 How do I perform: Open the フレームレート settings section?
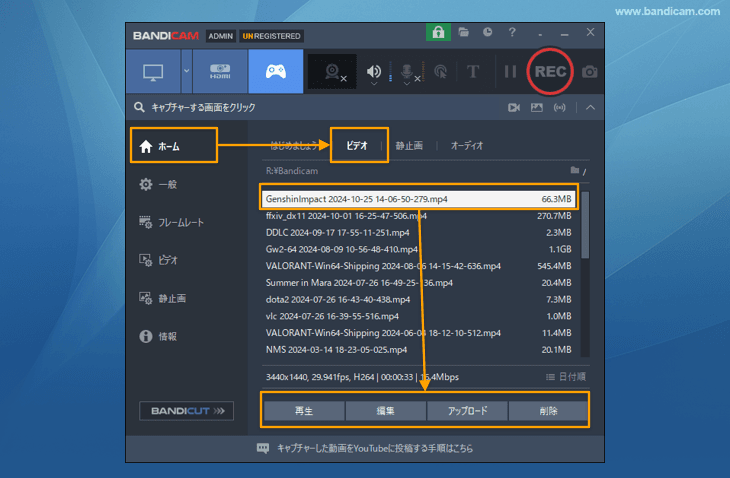[x=171, y=222]
